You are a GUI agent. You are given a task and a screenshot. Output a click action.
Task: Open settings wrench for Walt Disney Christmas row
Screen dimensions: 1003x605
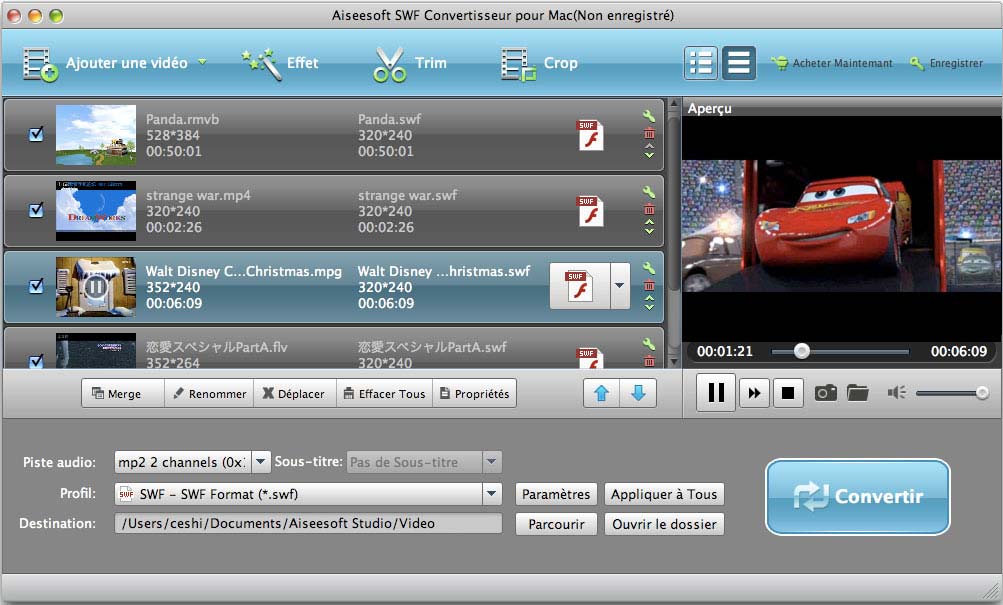[x=649, y=268]
